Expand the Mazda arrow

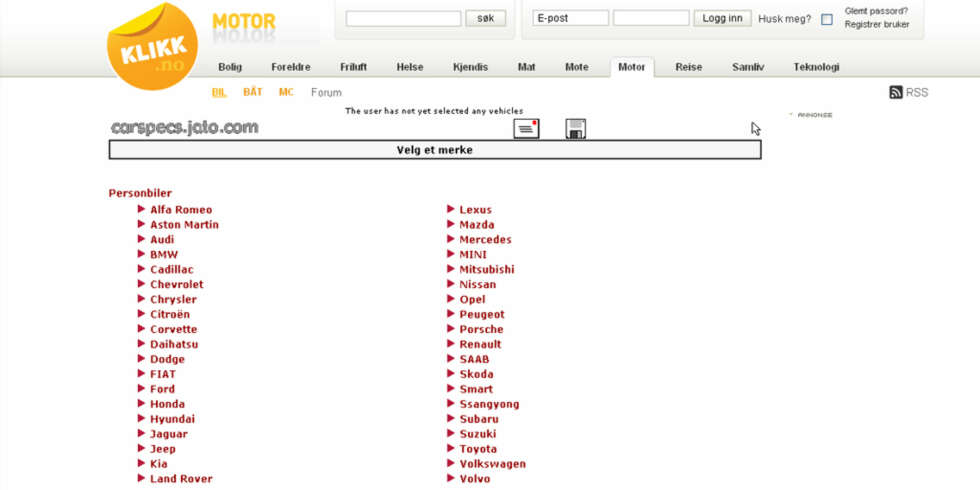[451, 224]
